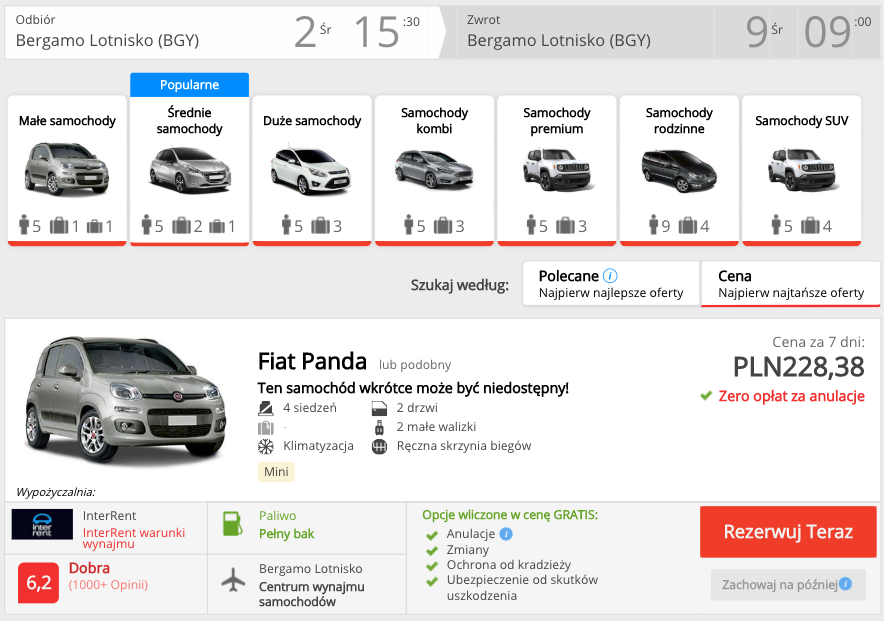Select the Samochody premium category
Image resolution: width=884 pixels, height=621 pixels.
click(556, 165)
